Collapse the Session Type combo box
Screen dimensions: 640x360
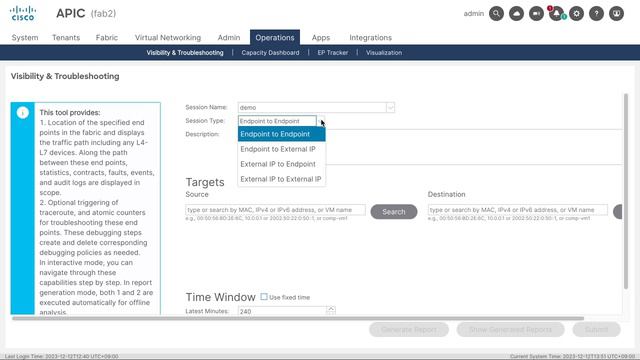[321, 121]
